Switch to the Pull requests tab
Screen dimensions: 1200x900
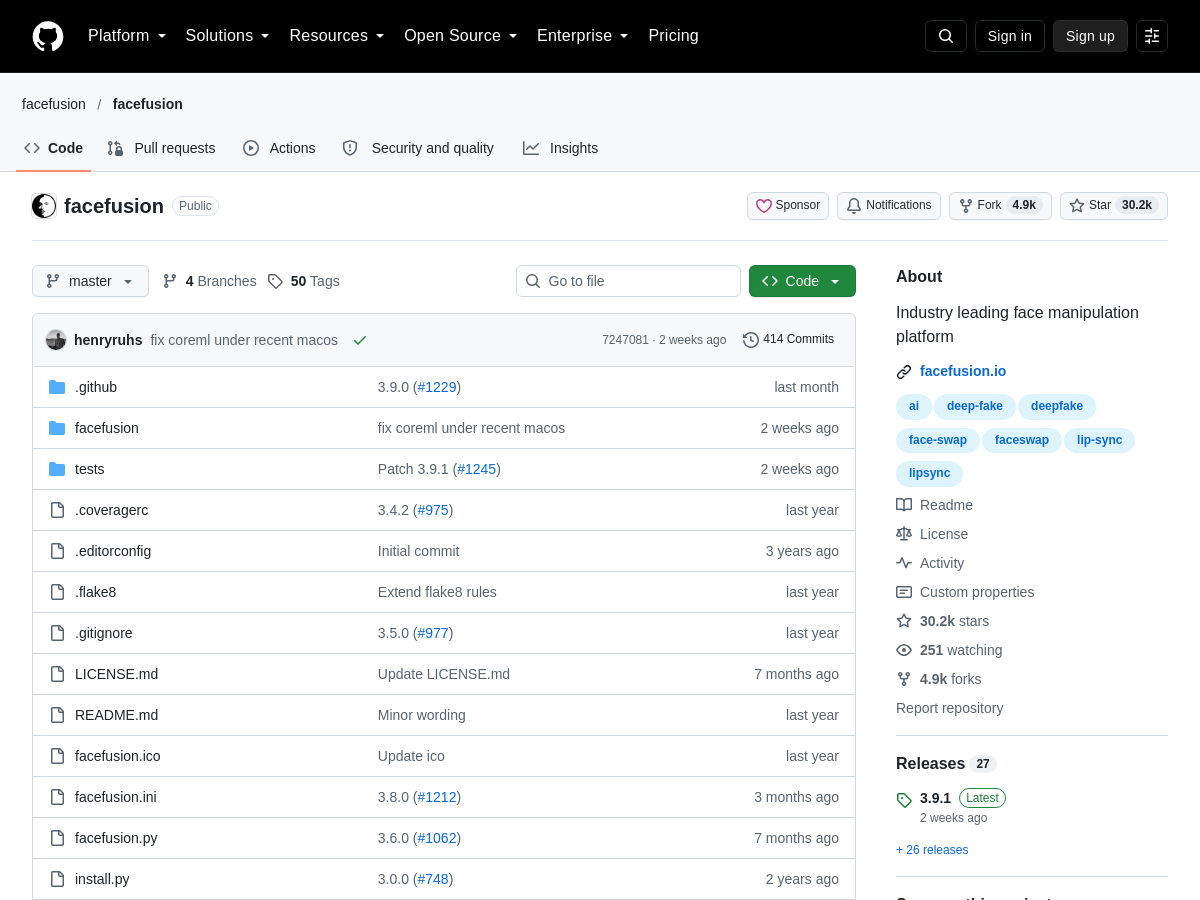(x=161, y=148)
